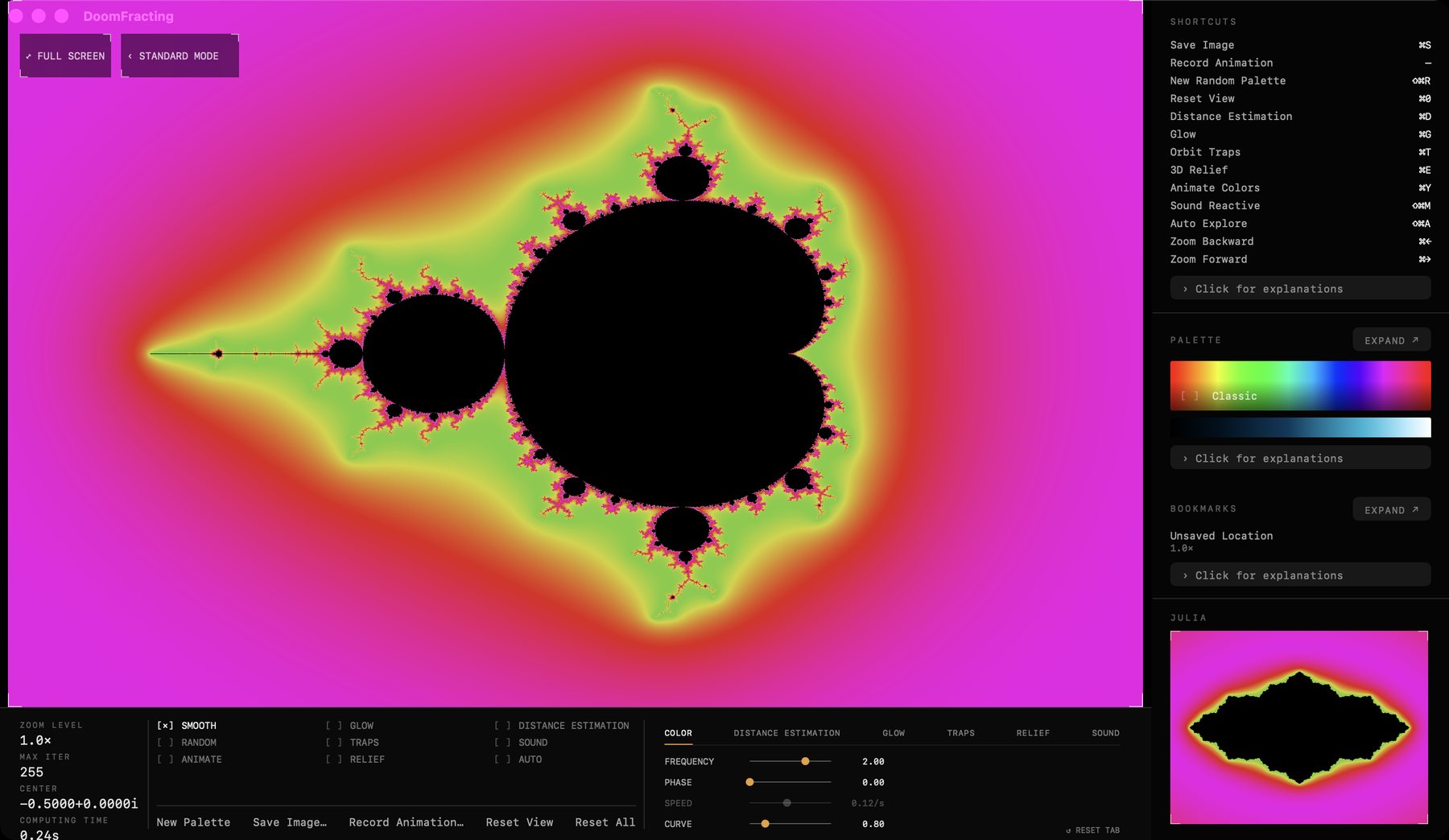Click Record Animation… in the bottom bar
The image size is (1449, 840).
tap(407, 822)
